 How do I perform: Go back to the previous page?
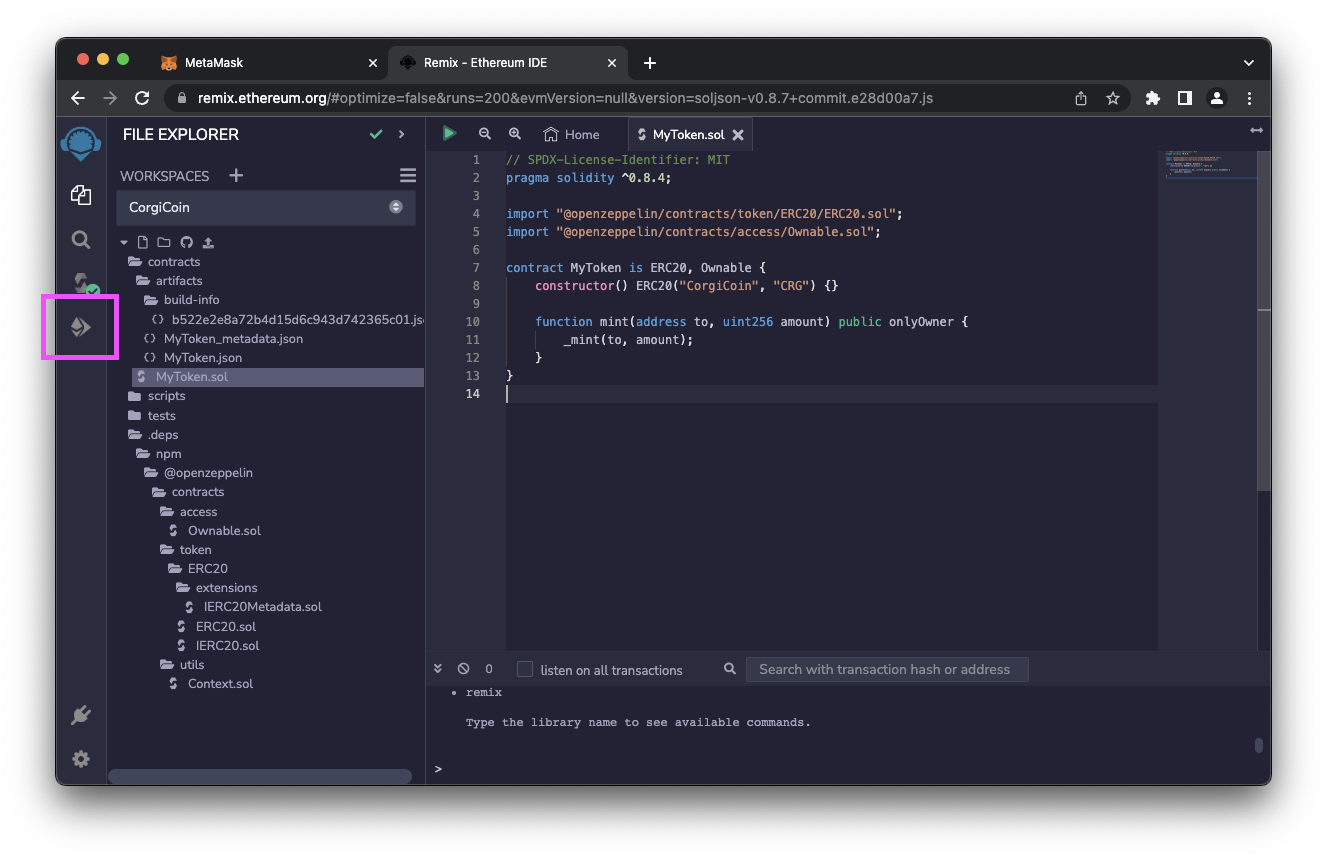pos(78,98)
